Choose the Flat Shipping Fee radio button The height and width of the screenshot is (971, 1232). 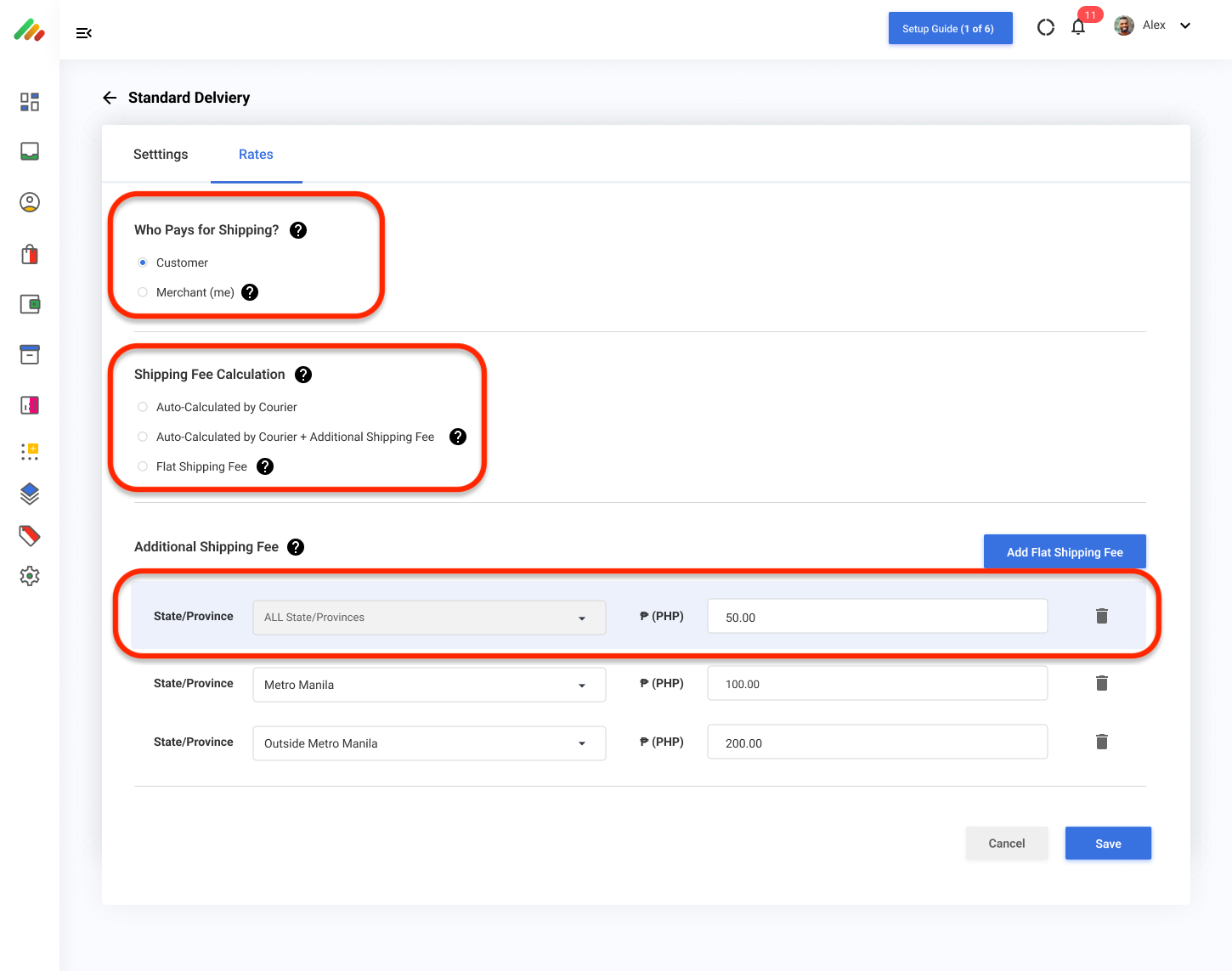click(143, 466)
